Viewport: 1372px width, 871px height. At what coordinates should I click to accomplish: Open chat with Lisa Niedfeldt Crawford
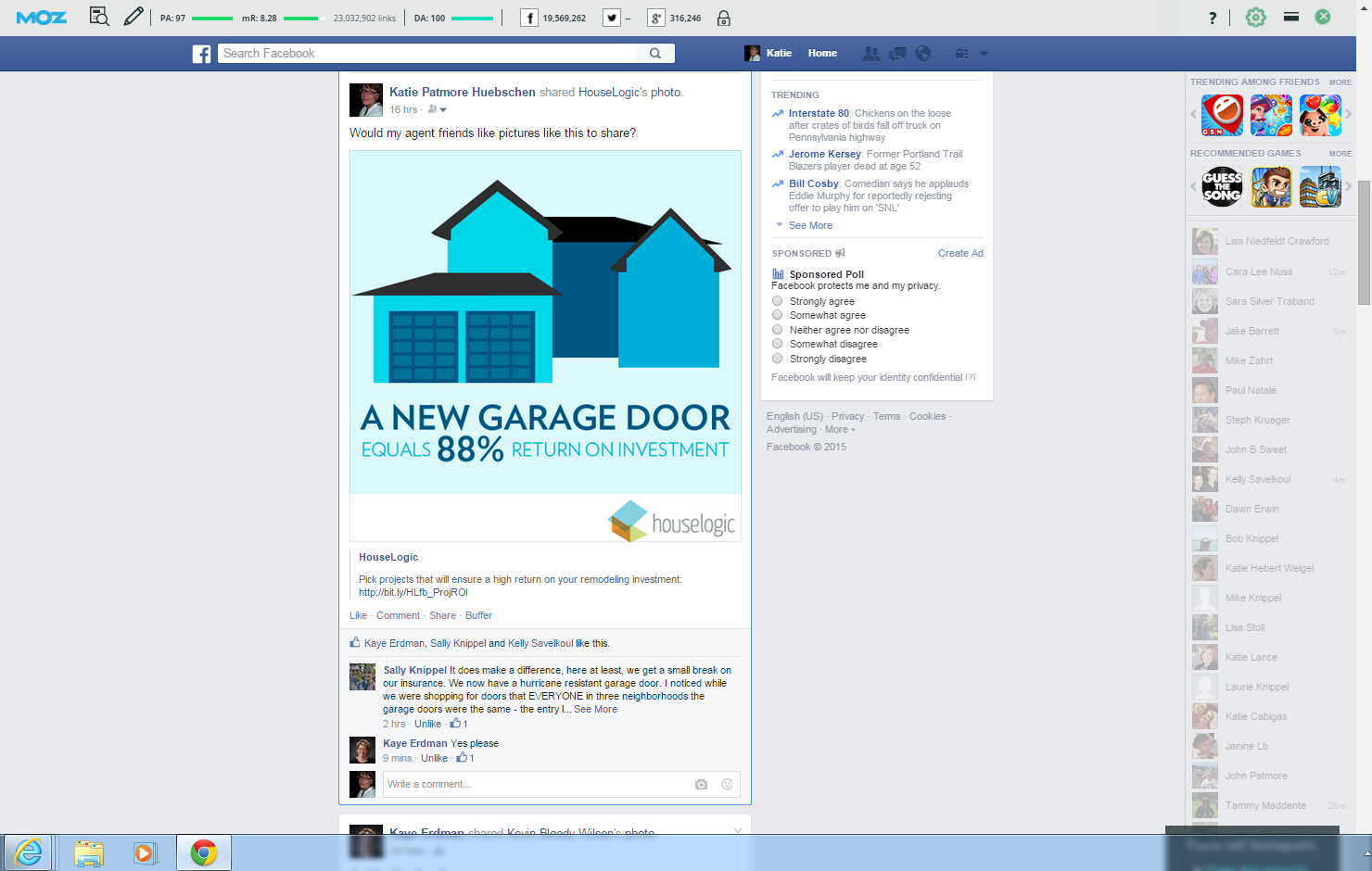click(1269, 241)
